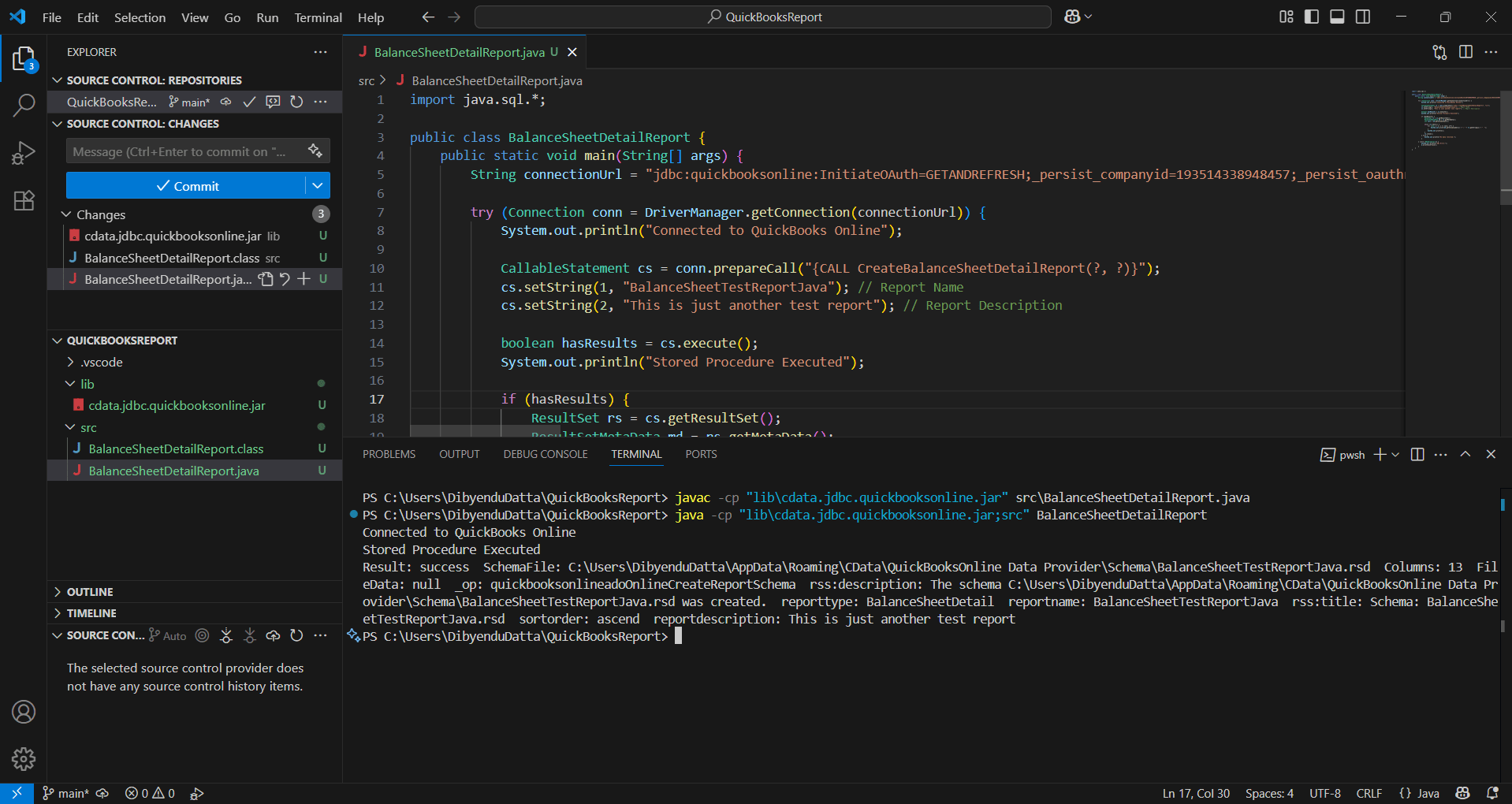Image resolution: width=1512 pixels, height=804 pixels.
Task: Generate commit message with sparkle icon
Action: click(x=315, y=151)
